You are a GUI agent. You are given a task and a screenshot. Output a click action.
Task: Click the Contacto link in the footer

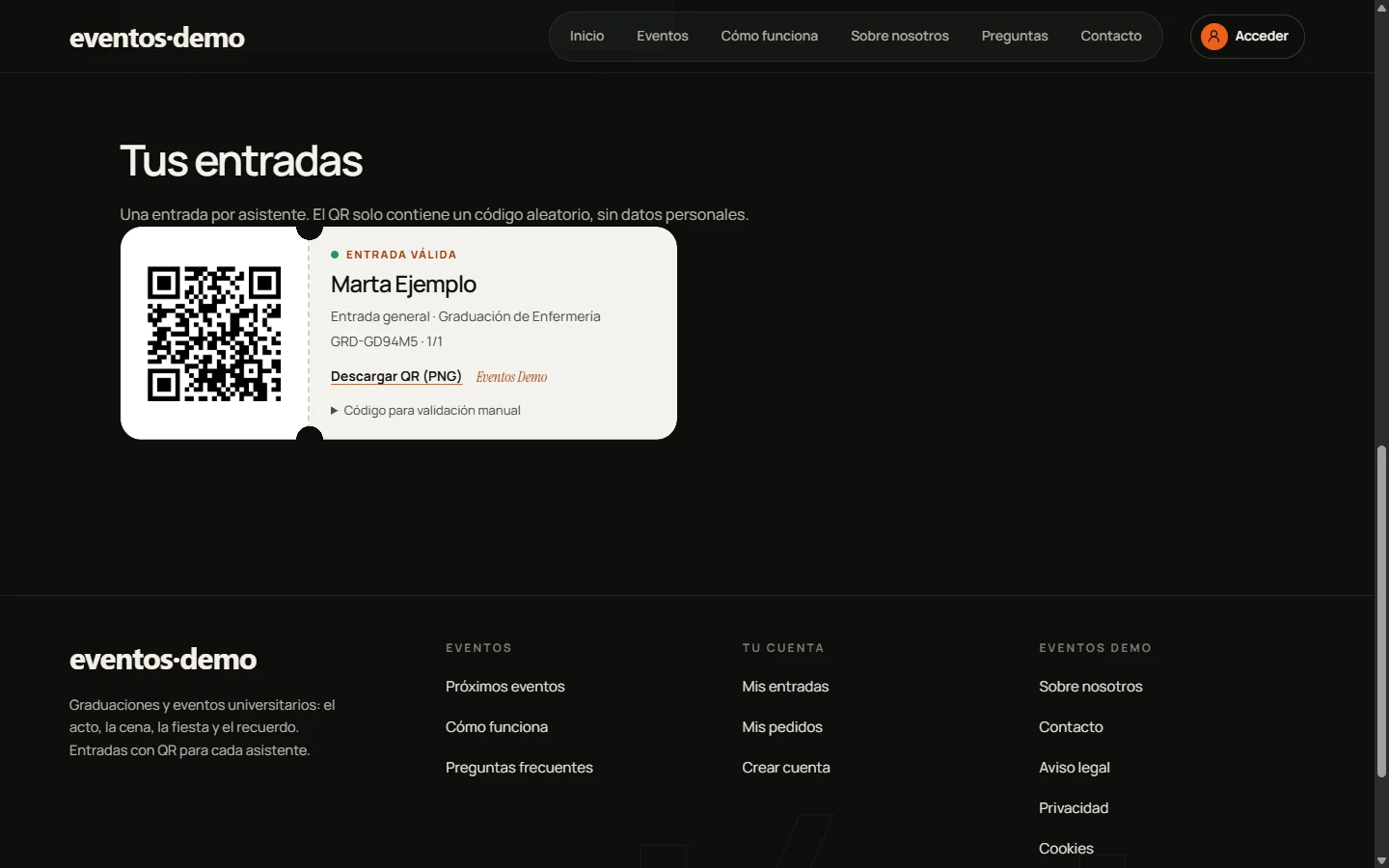tap(1071, 727)
